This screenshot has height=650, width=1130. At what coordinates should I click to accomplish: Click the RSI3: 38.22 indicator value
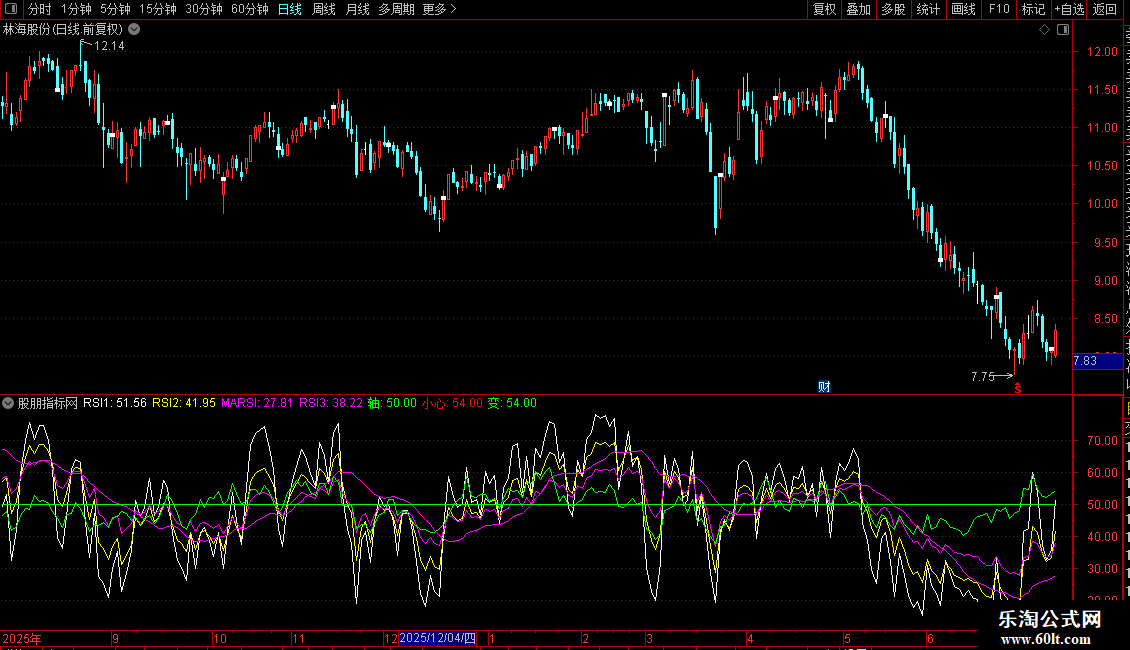coord(331,403)
